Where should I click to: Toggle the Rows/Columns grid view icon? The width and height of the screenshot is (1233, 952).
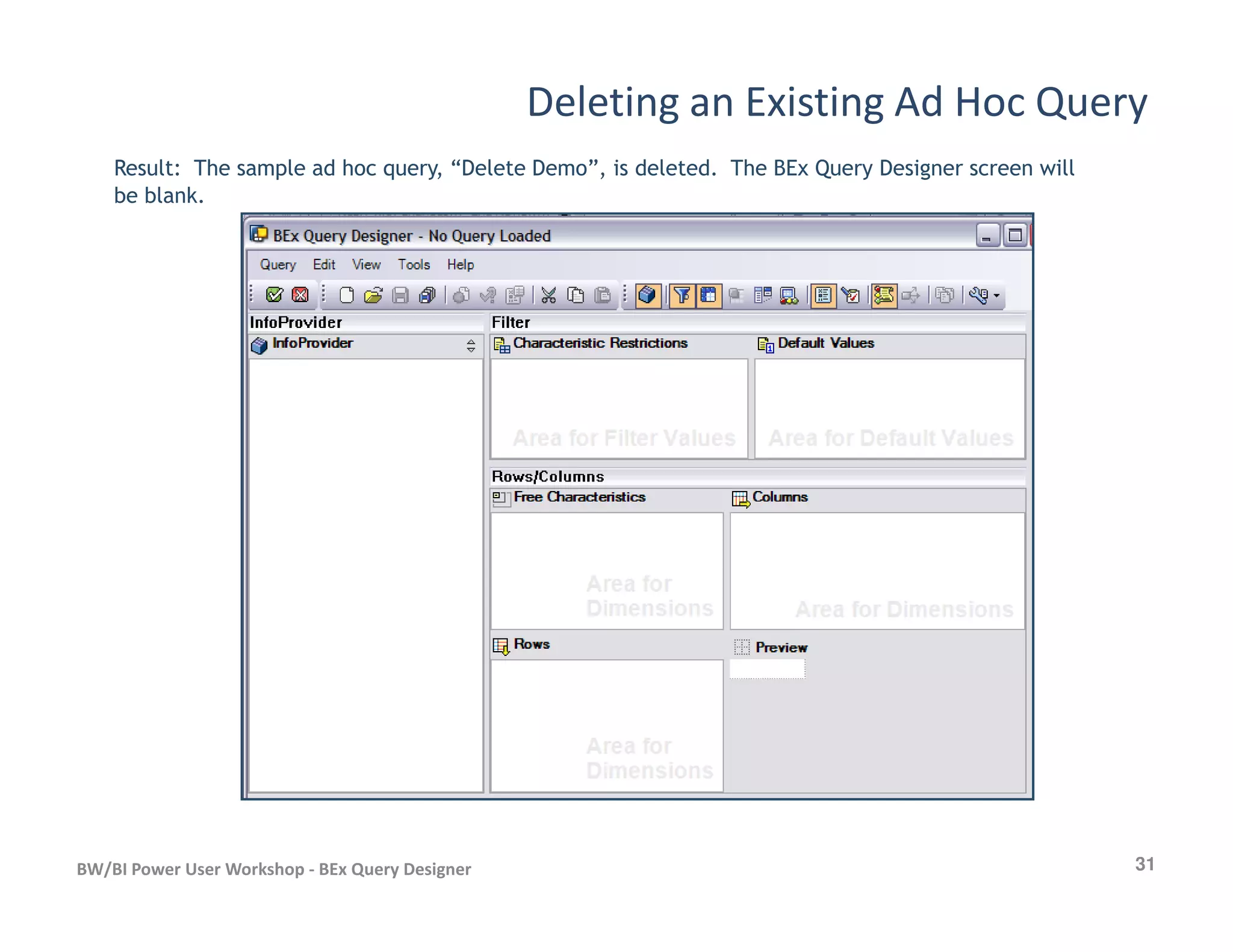tap(709, 295)
